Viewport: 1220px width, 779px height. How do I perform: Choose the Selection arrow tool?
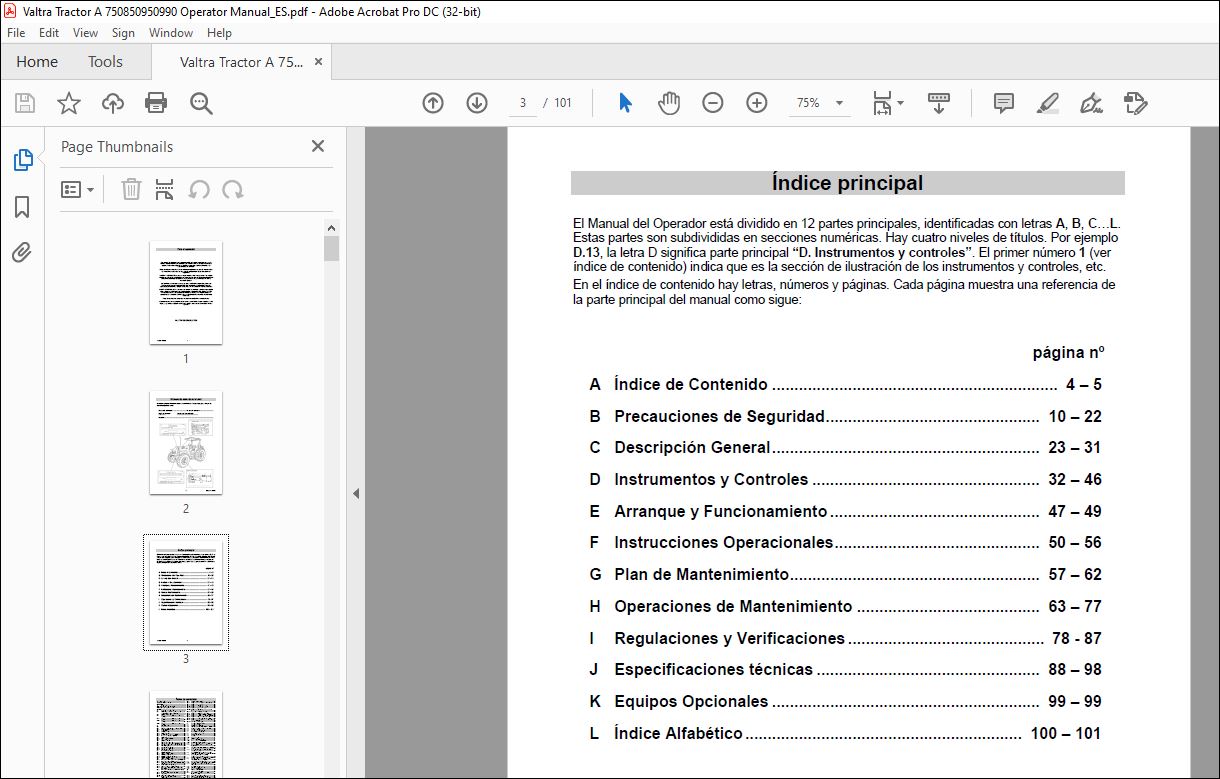click(x=625, y=103)
